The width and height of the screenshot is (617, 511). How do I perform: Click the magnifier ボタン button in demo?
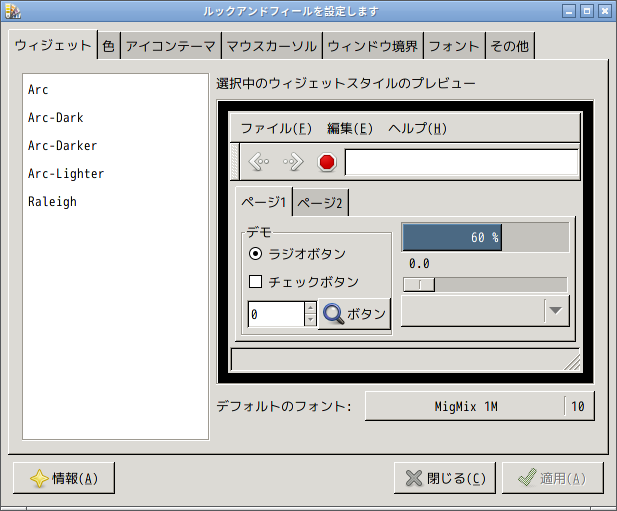point(354,314)
